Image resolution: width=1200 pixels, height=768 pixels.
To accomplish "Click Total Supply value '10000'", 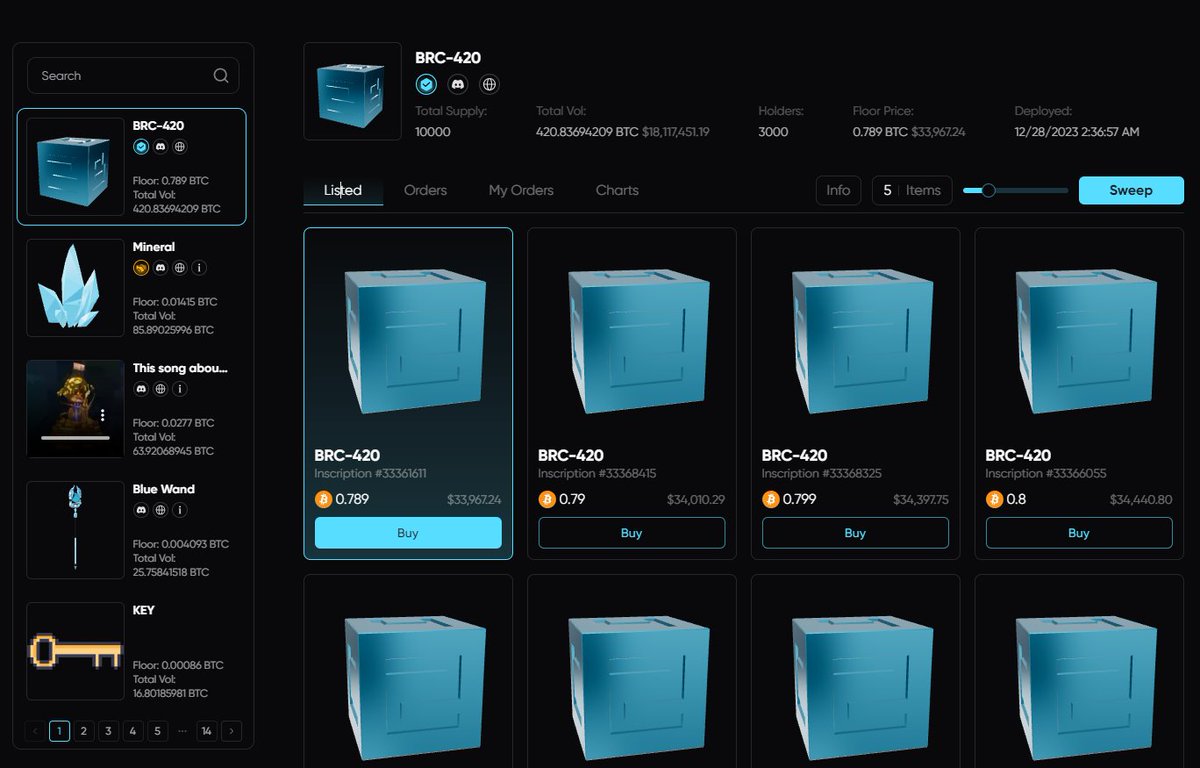I will [x=433, y=132].
